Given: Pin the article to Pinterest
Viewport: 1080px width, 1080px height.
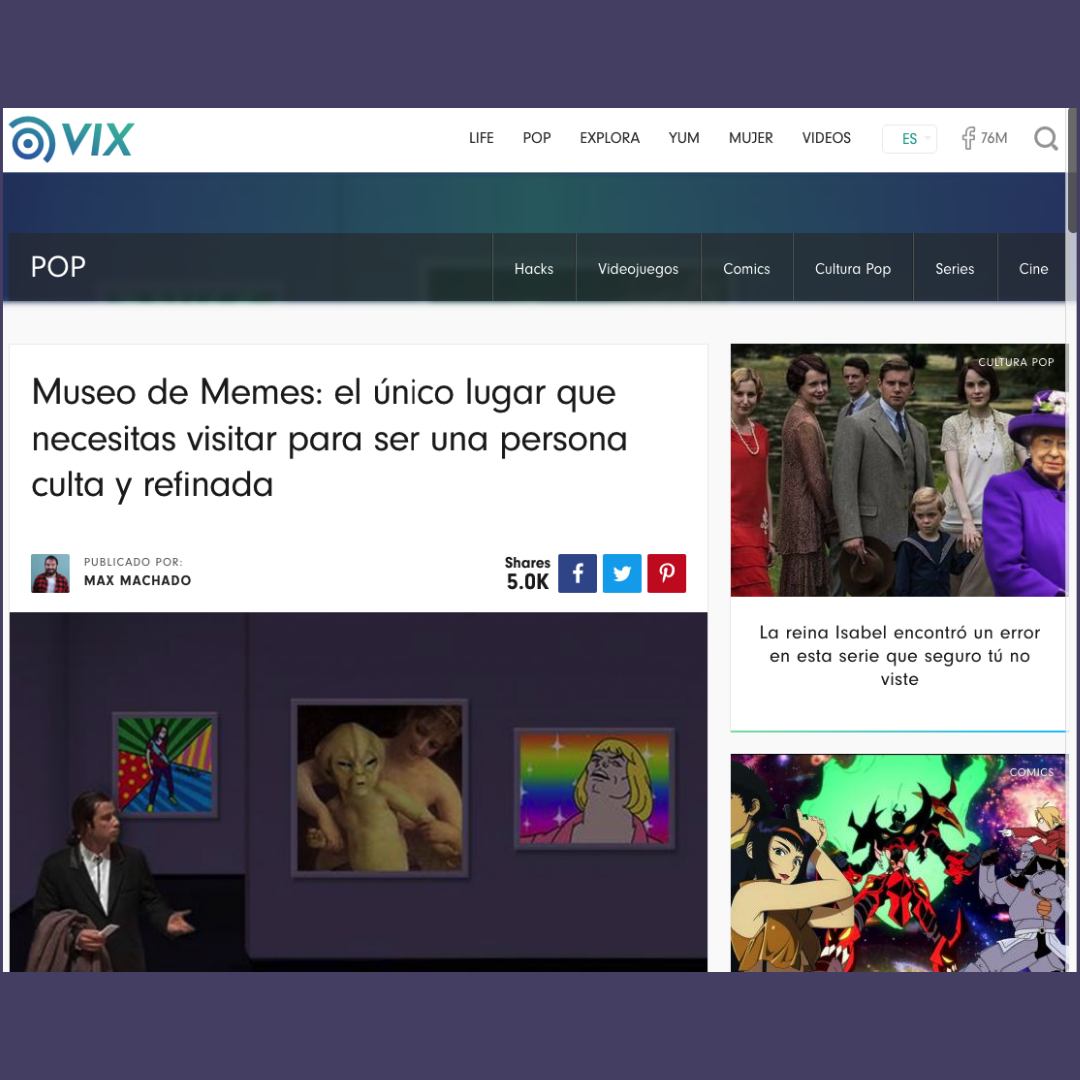Looking at the screenshot, I should 666,573.
